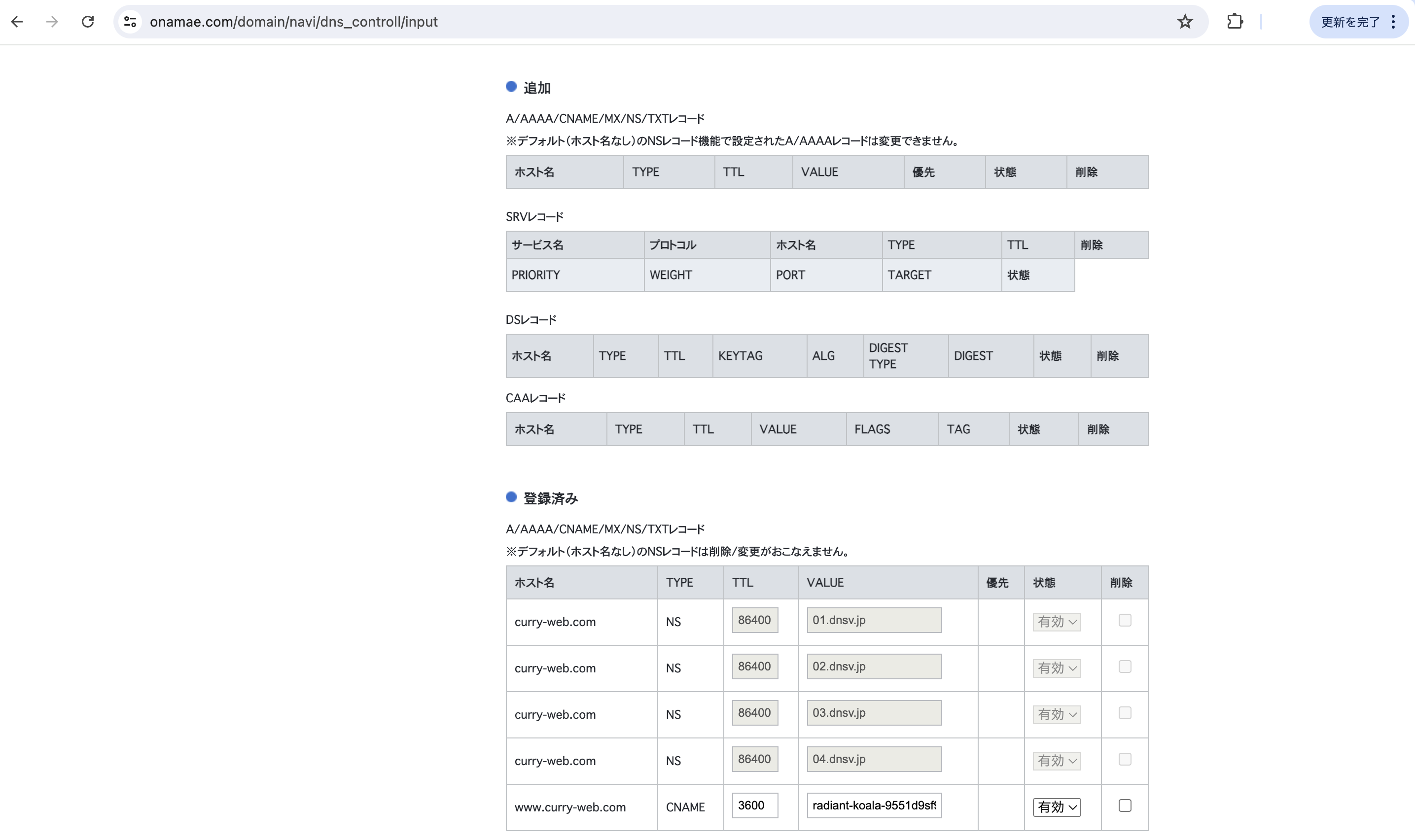Screen dimensions: 1415x840
Task: Click the 04.dnsv.jp value field
Action: (x=874, y=759)
